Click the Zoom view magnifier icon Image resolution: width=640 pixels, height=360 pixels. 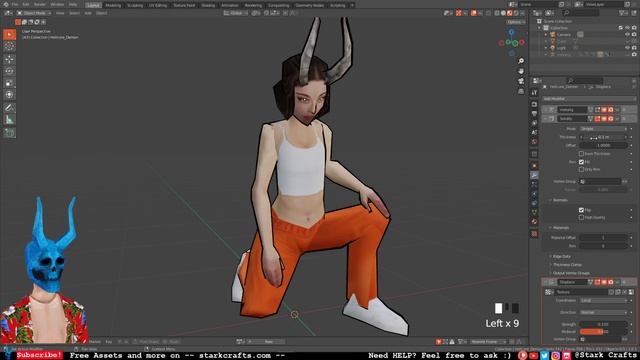[521, 61]
